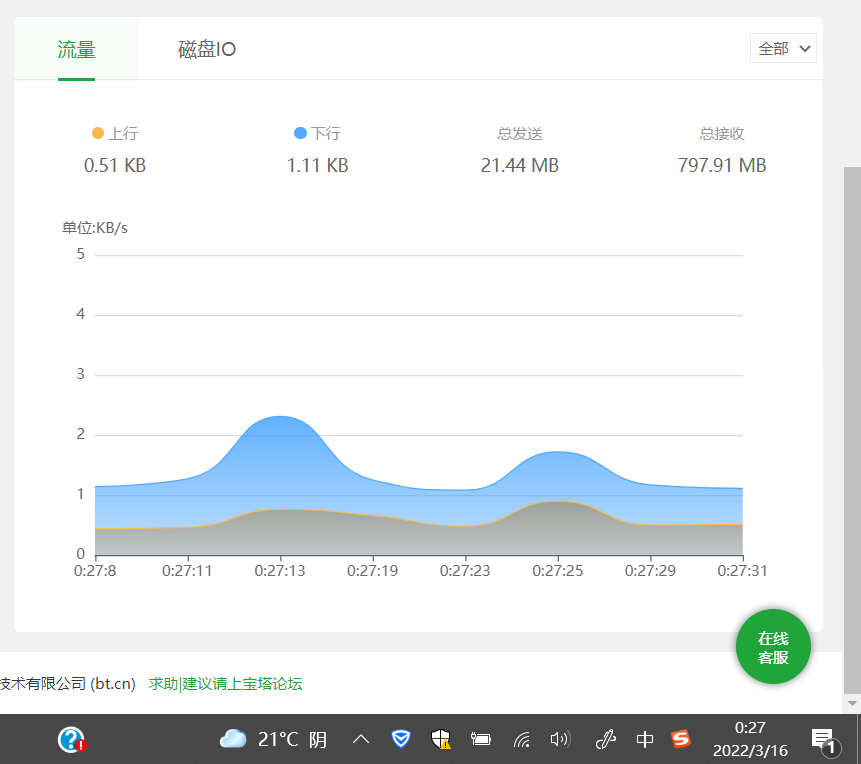861x764 pixels.
Task: Click the 0:27:13 time axis label
Action: click(280, 571)
